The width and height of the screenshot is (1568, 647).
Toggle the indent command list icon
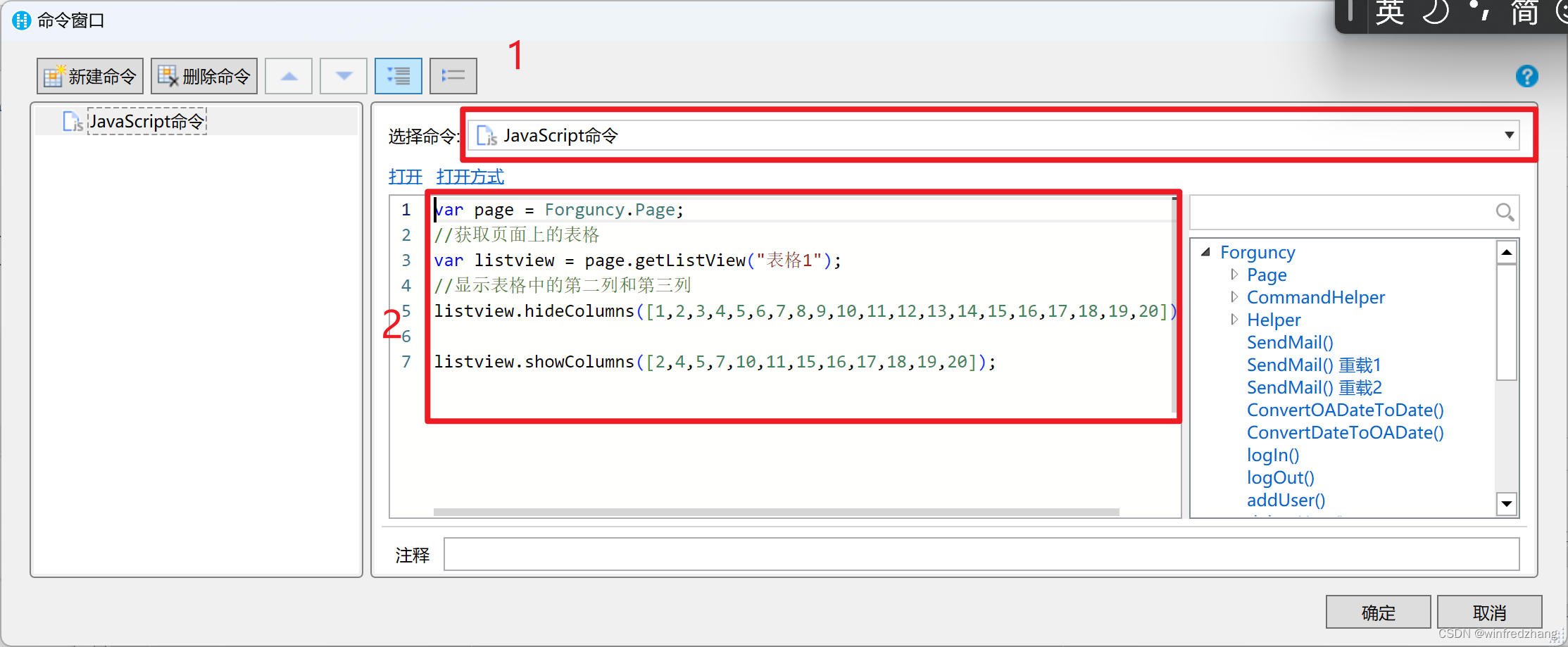point(399,76)
